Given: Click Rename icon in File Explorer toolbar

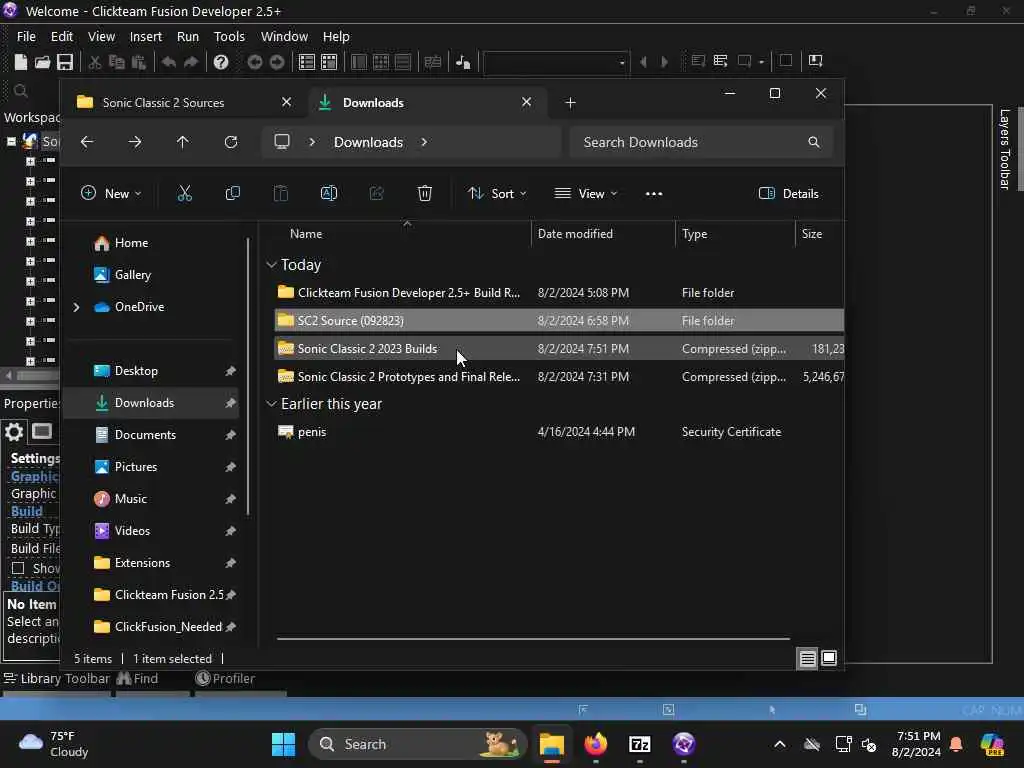Looking at the screenshot, I should click(x=328, y=193).
